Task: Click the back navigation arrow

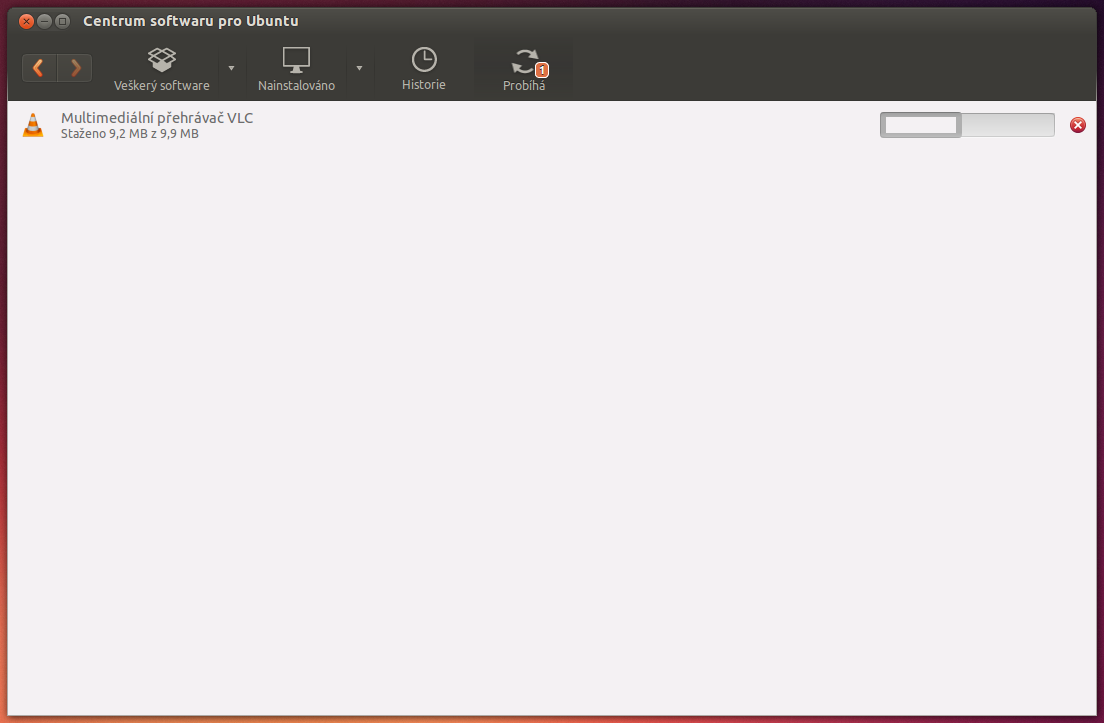Action: (40, 68)
